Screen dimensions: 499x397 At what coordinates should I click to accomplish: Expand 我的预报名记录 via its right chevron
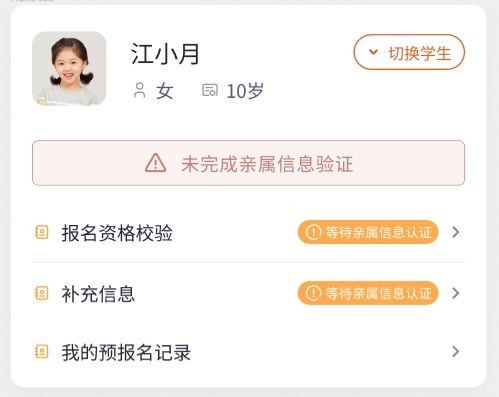click(x=456, y=351)
